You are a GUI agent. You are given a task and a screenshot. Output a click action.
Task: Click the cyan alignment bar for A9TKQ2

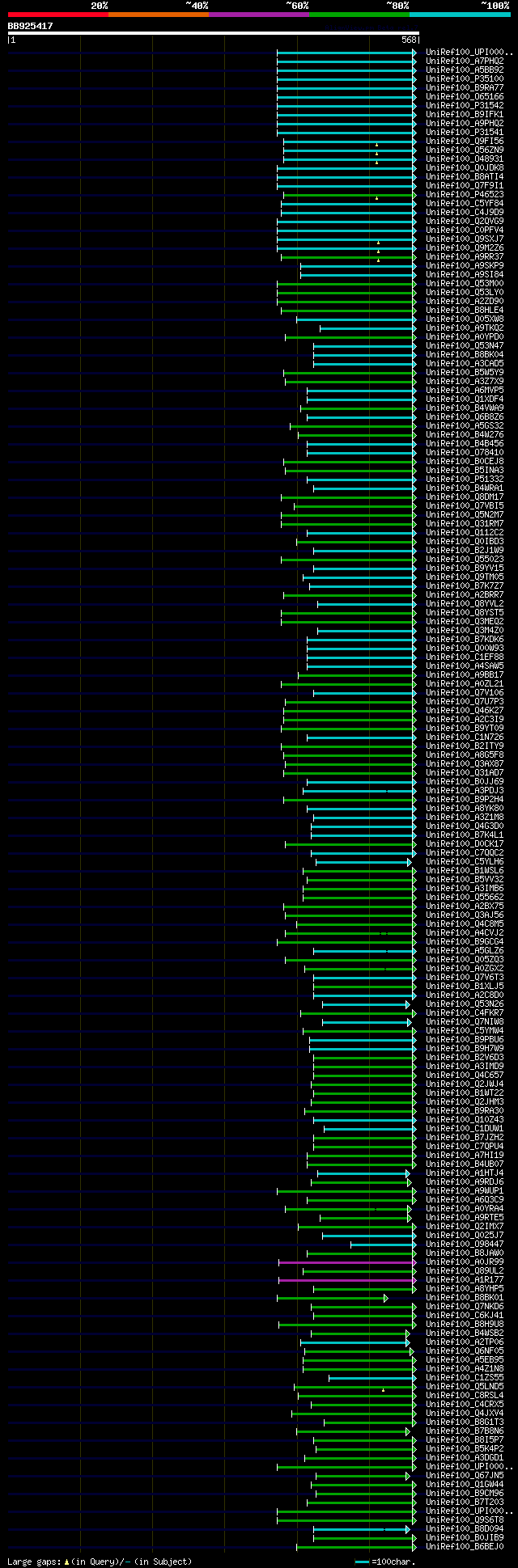(x=367, y=328)
